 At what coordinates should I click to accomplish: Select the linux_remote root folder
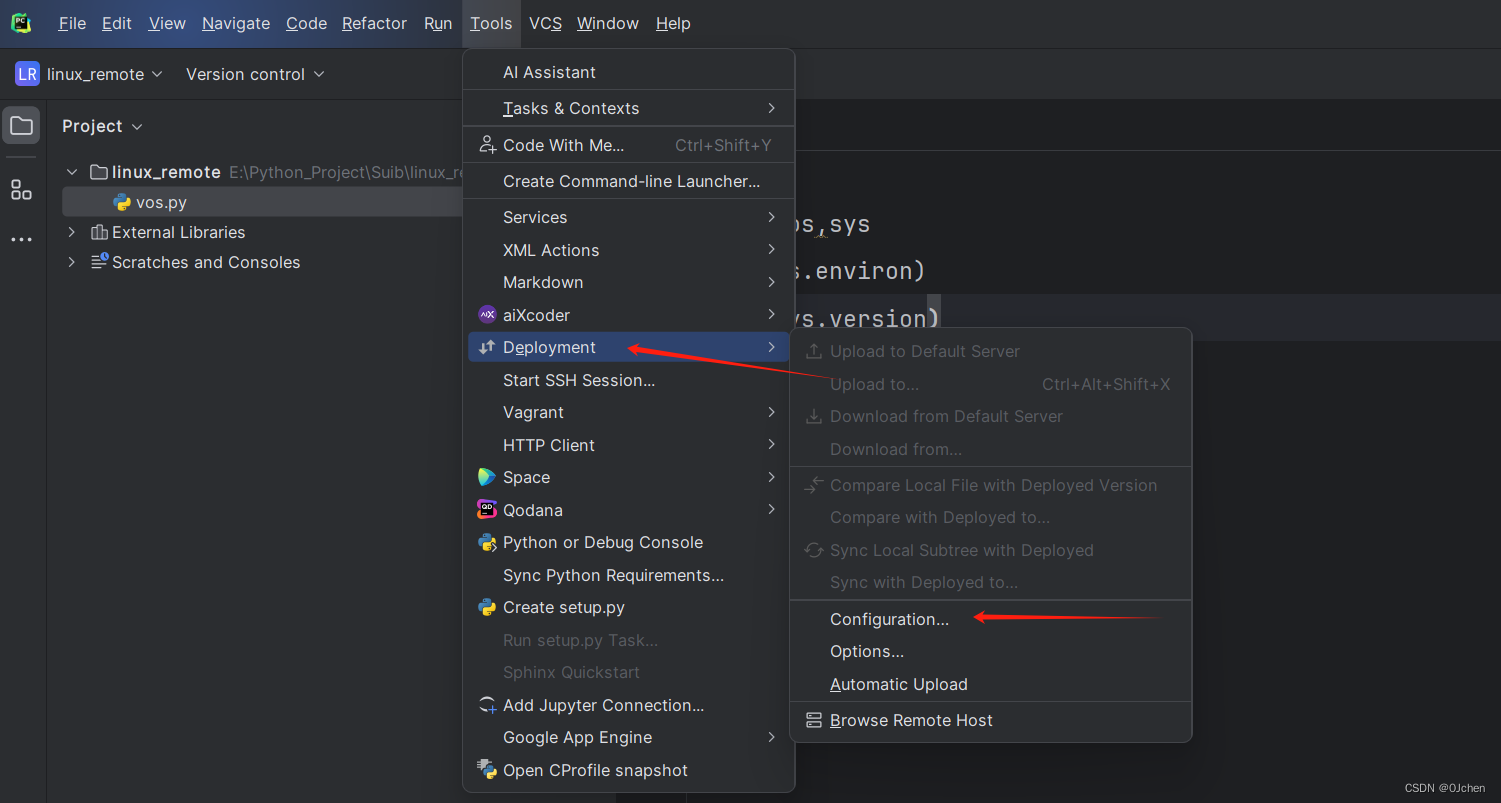pyautogui.click(x=264, y=172)
